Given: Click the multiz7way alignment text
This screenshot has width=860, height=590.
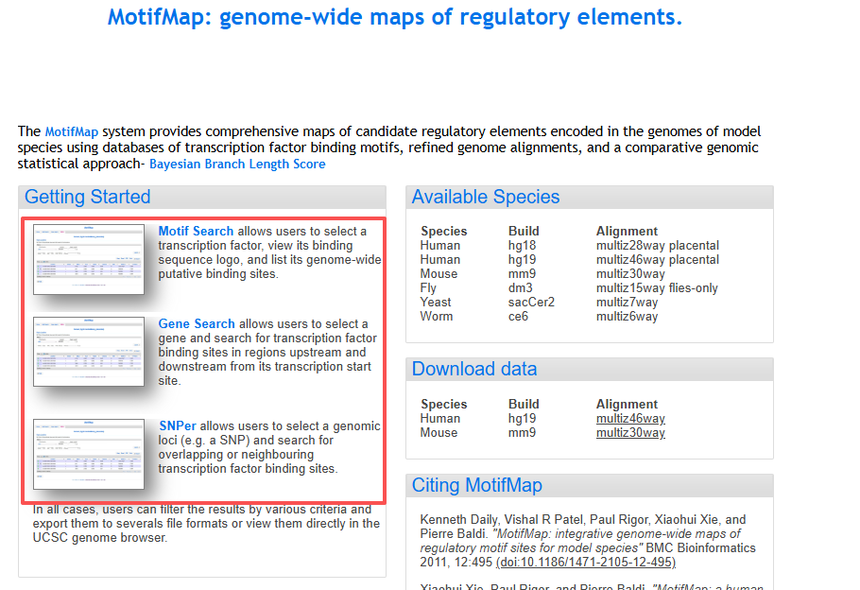Looking at the screenshot, I should [x=627, y=303].
